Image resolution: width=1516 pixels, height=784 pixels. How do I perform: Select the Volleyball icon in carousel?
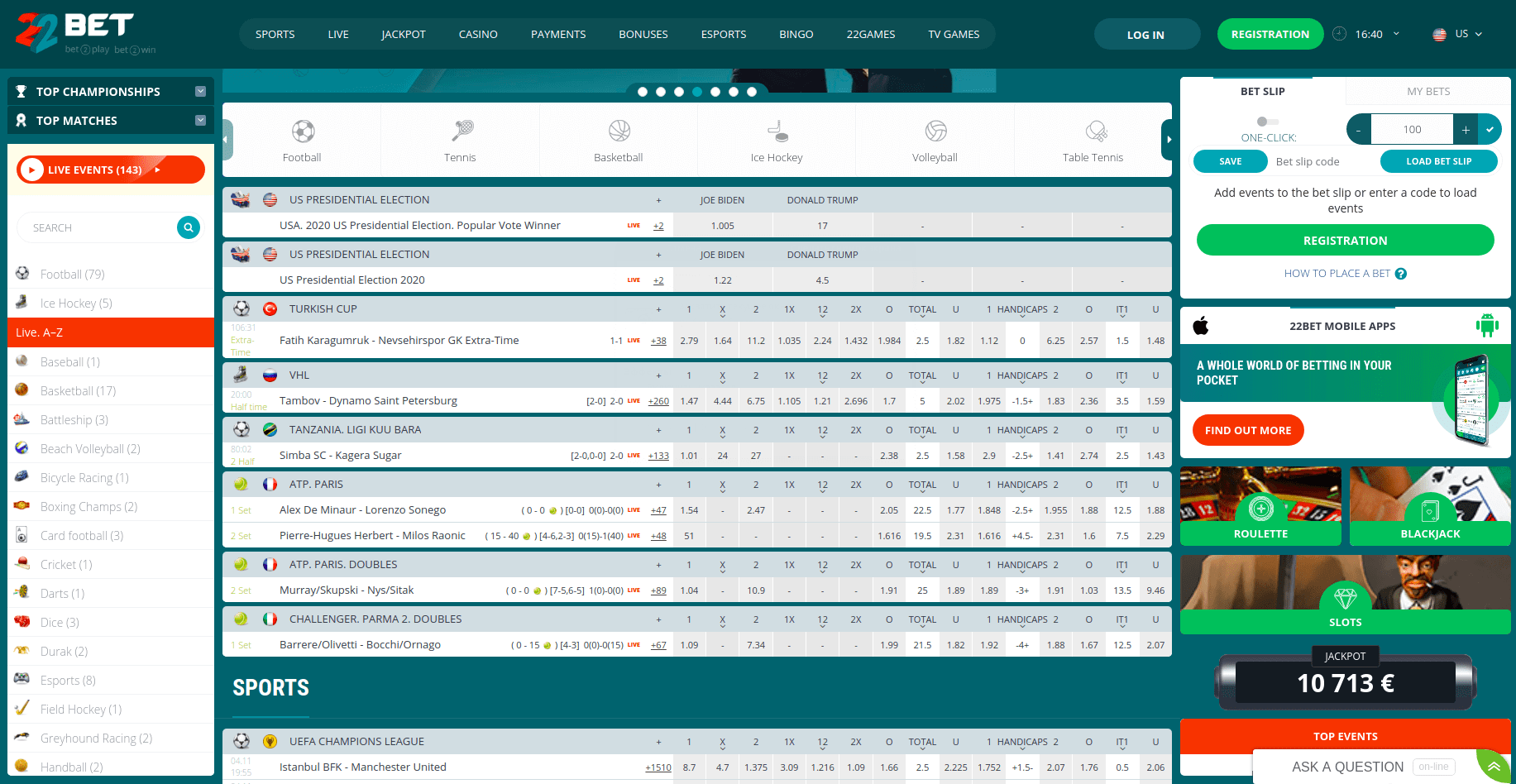pos(935,131)
